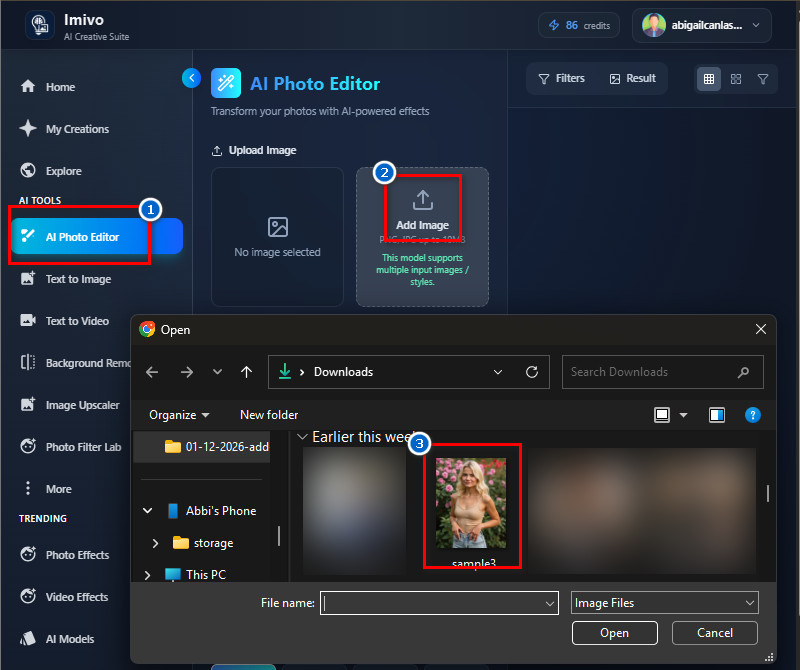
Task: Go forward in the Open dialog
Action: 187,372
